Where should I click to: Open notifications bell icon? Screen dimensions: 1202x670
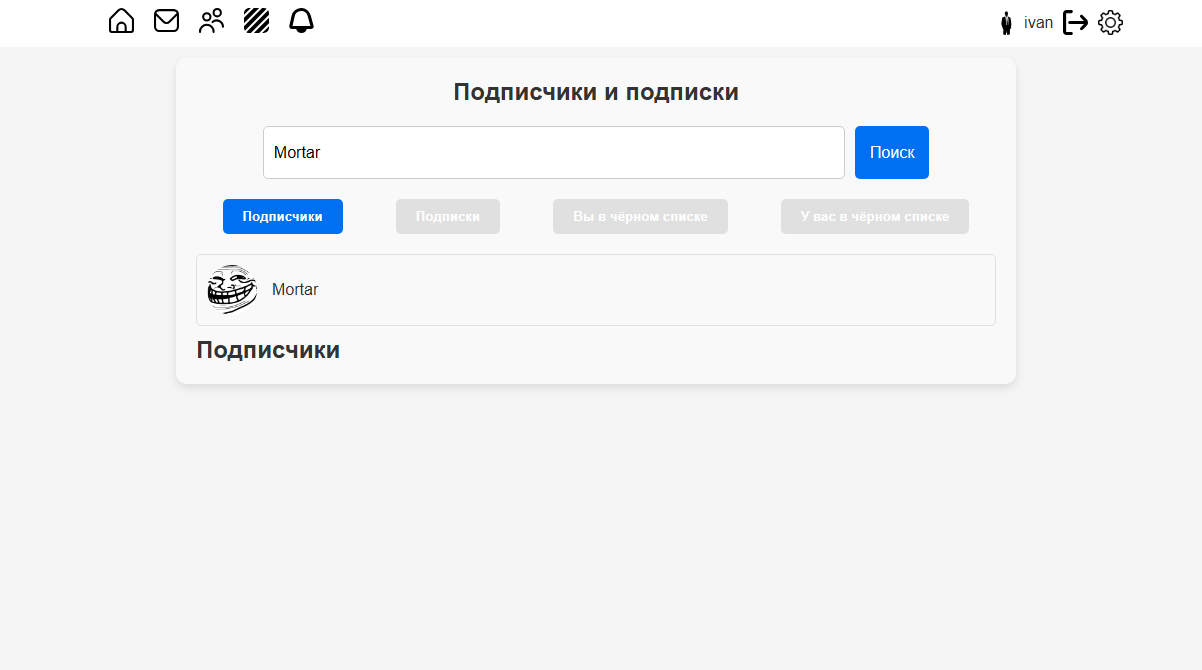[301, 21]
